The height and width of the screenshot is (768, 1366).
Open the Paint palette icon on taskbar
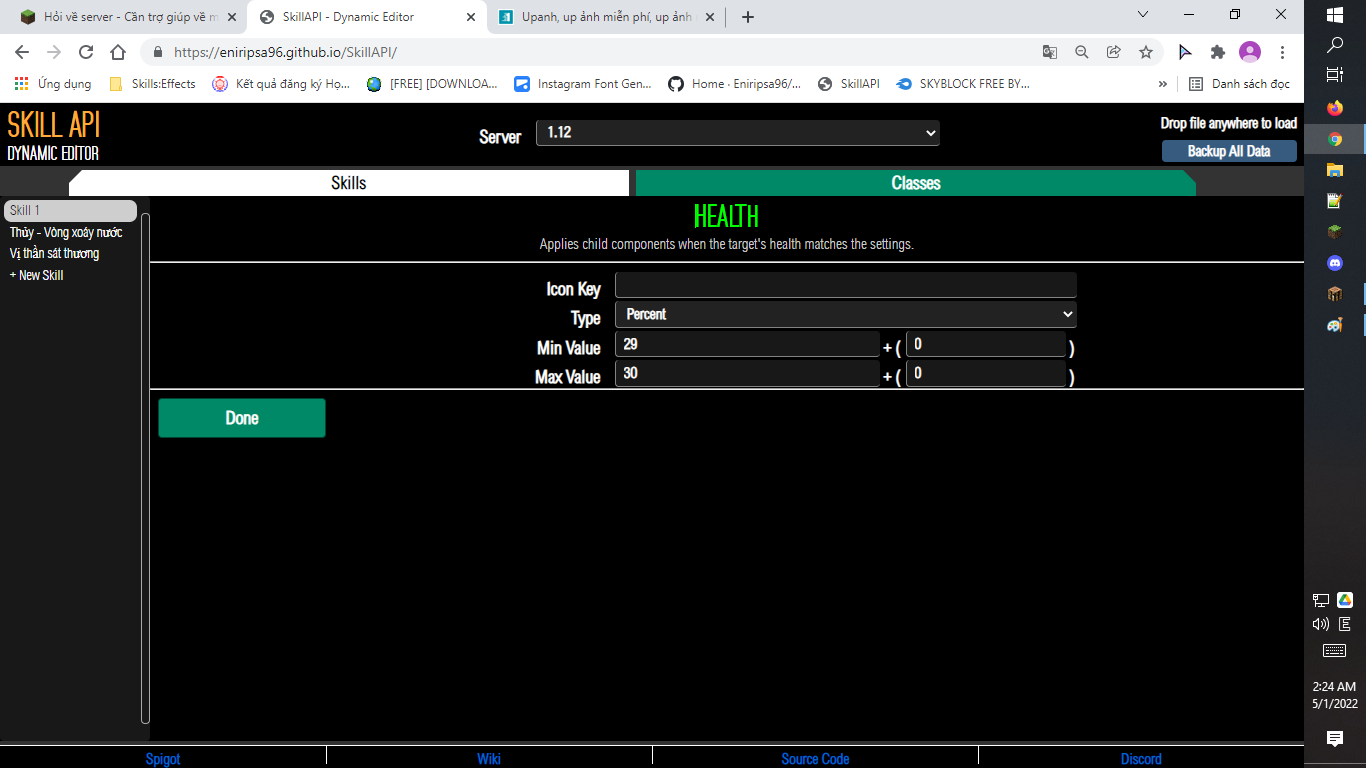(x=1335, y=325)
